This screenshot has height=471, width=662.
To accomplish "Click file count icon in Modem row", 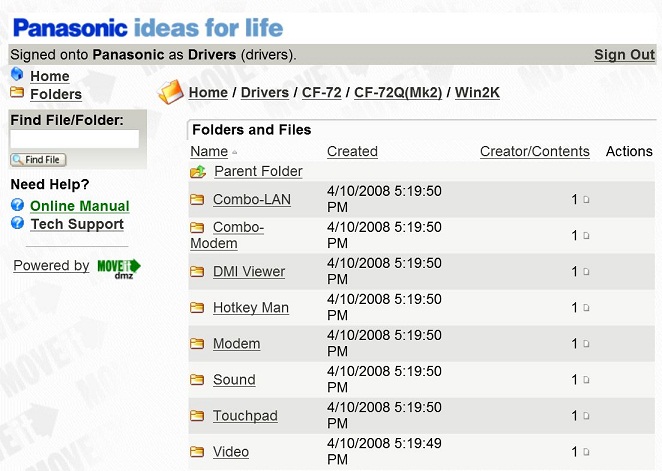I will (586, 344).
